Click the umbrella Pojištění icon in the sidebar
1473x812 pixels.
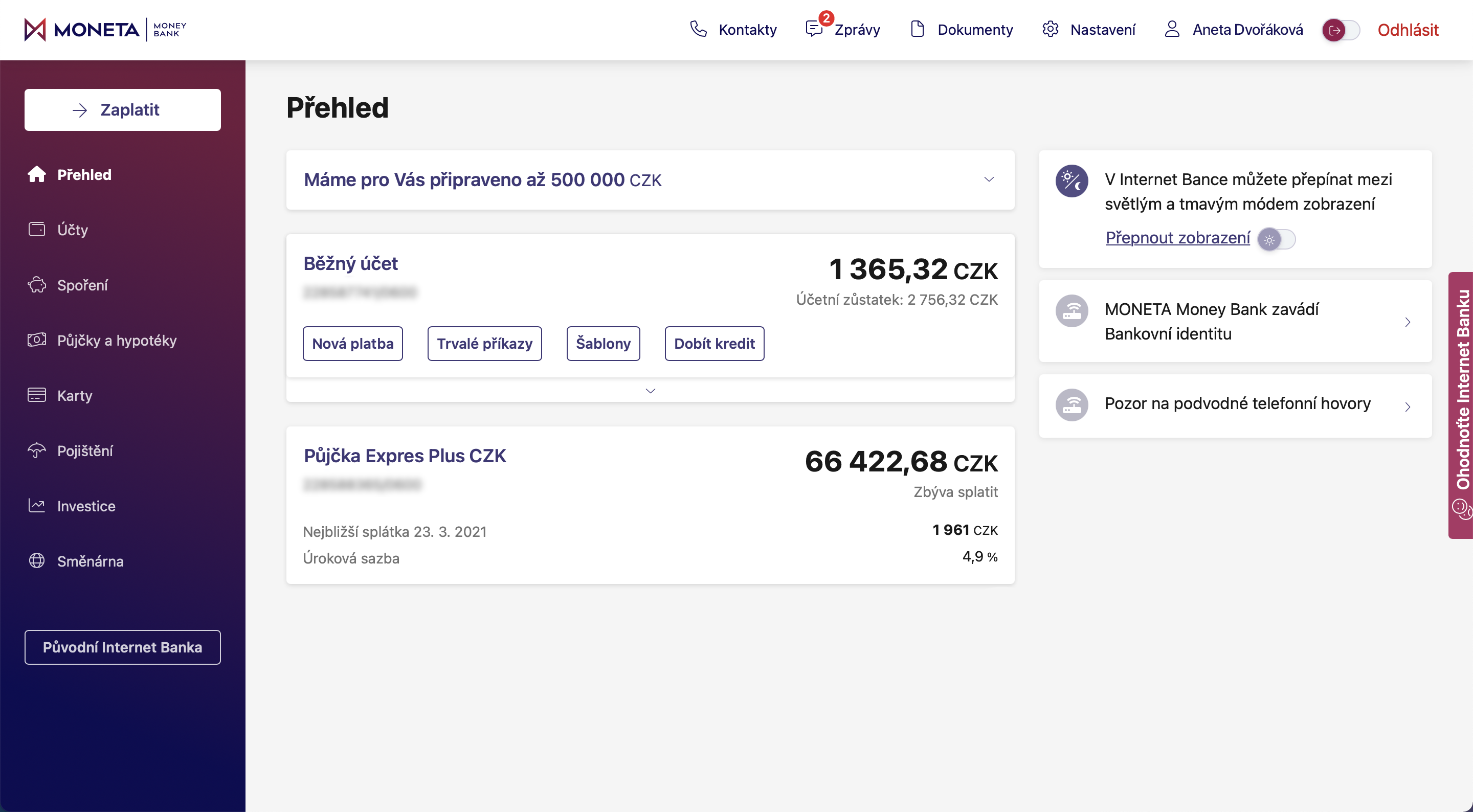tap(37, 450)
